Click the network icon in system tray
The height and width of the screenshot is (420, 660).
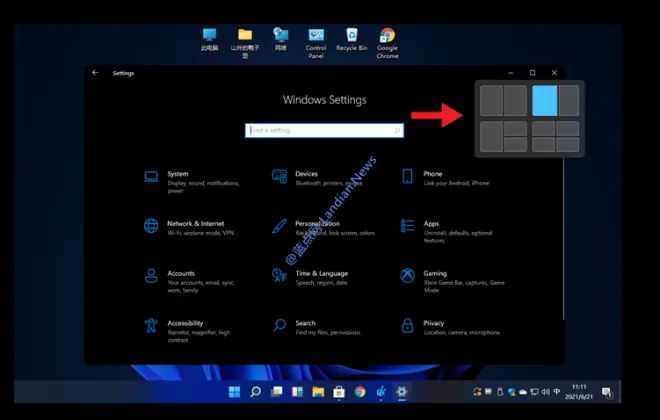534,392
